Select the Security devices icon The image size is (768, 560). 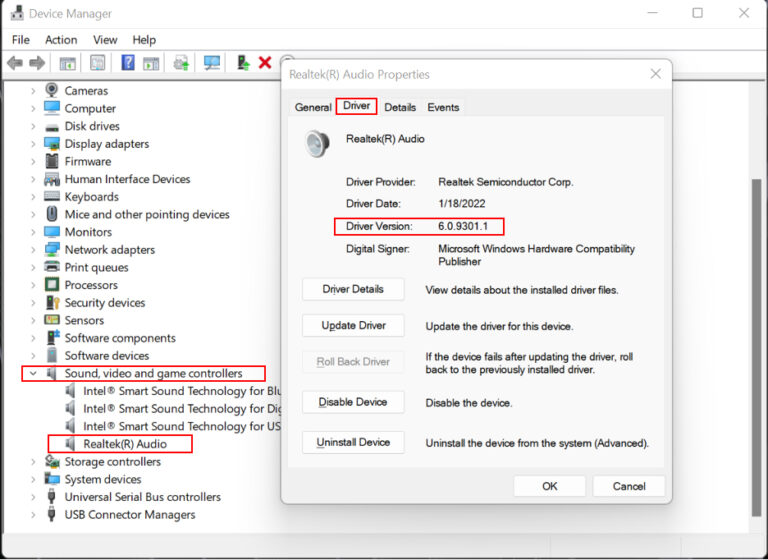pos(51,302)
